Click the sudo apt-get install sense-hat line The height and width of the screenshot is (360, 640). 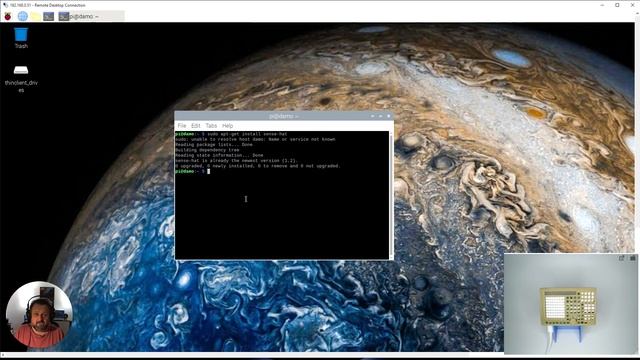coord(231,134)
